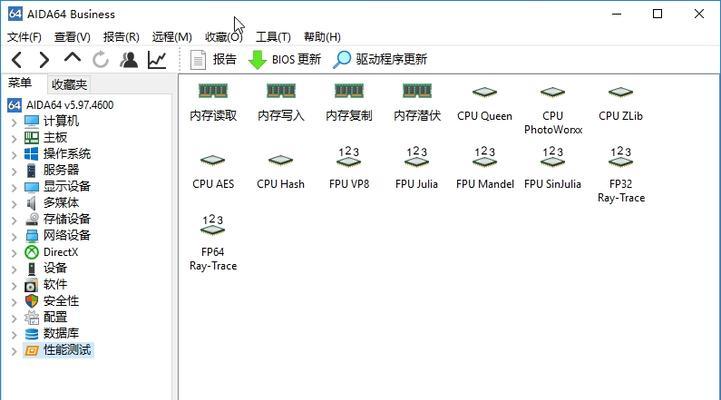Image resolution: width=721 pixels, height=400 pixels.
Task: Select 数据库 in the tree
Action: click(x=52, y=334)
